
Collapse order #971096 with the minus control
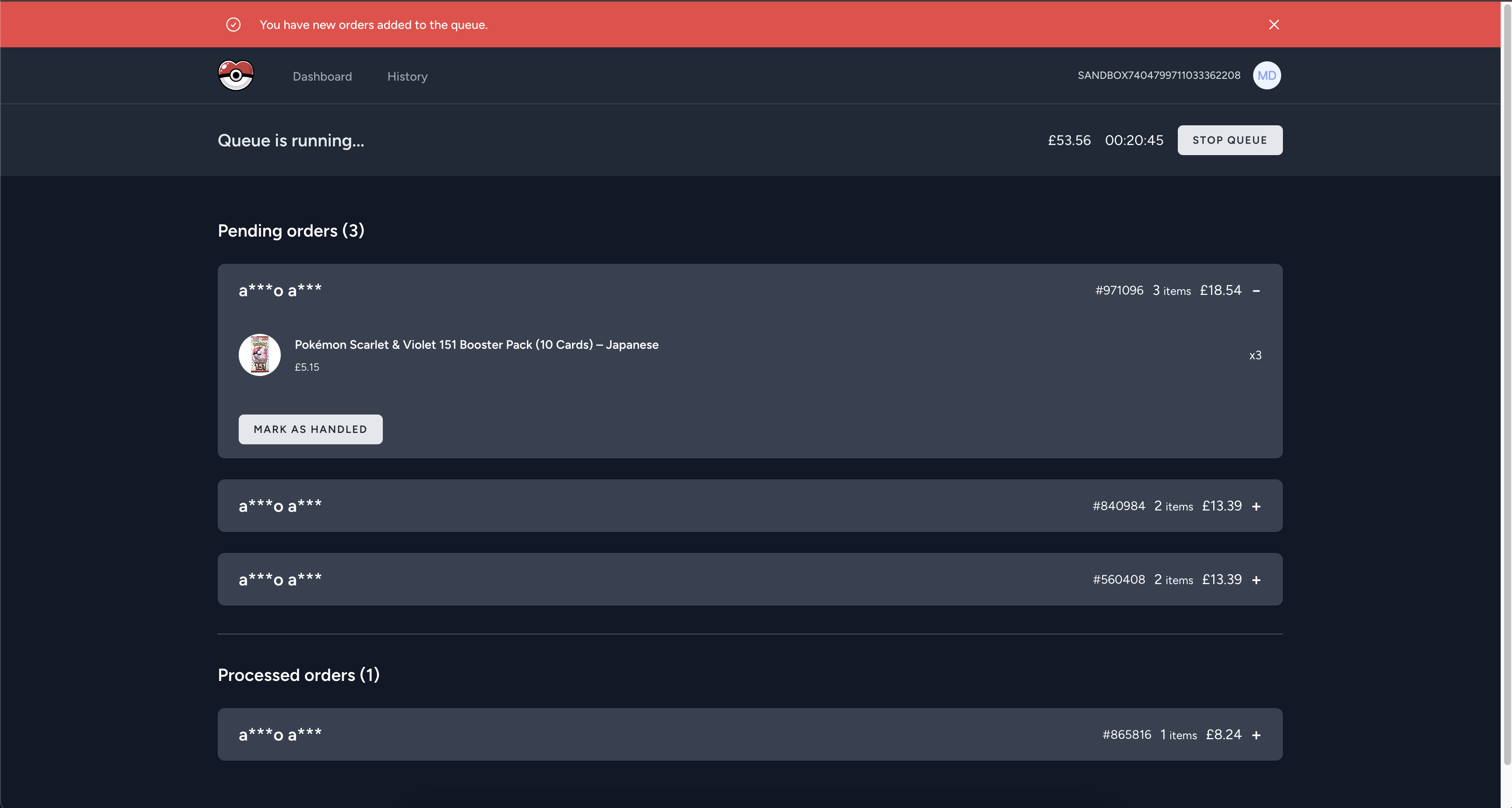click(x=1256, y=290)
